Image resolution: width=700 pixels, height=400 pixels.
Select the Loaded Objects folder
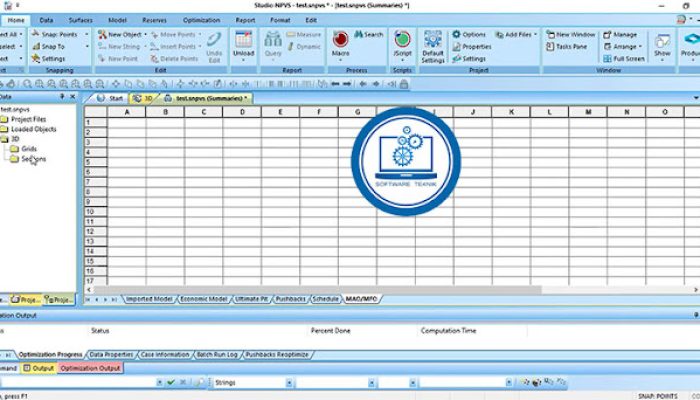[x=29, y=129]
